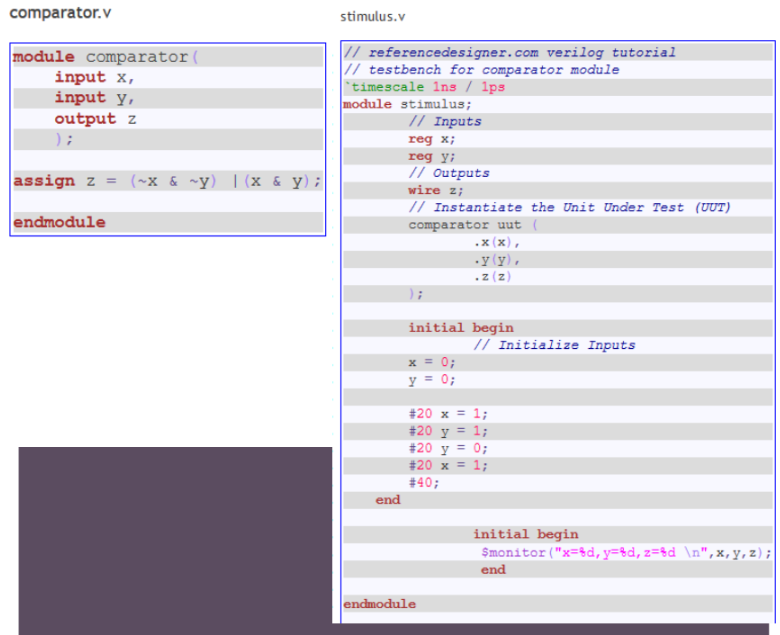Click the 'reg x;' declaration
780x635 pixels.
[x=431, y=139]
